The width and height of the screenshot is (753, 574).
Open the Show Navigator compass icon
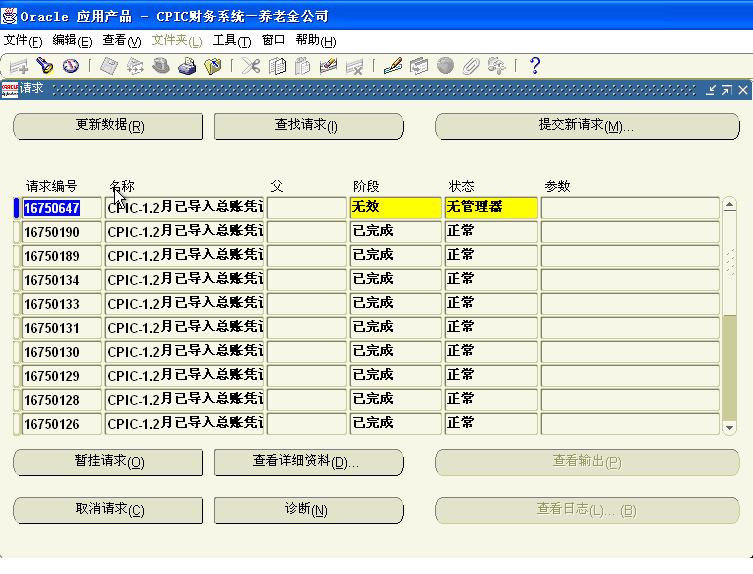point(71,66)
